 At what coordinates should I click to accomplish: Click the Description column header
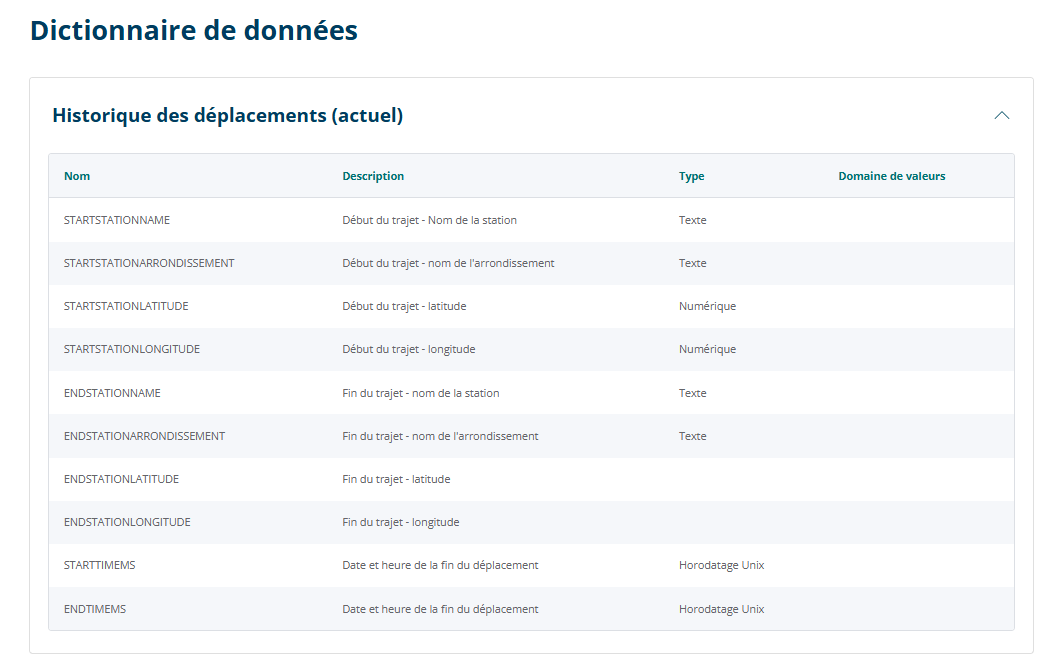pyautogui.click(x=373, y=176)
